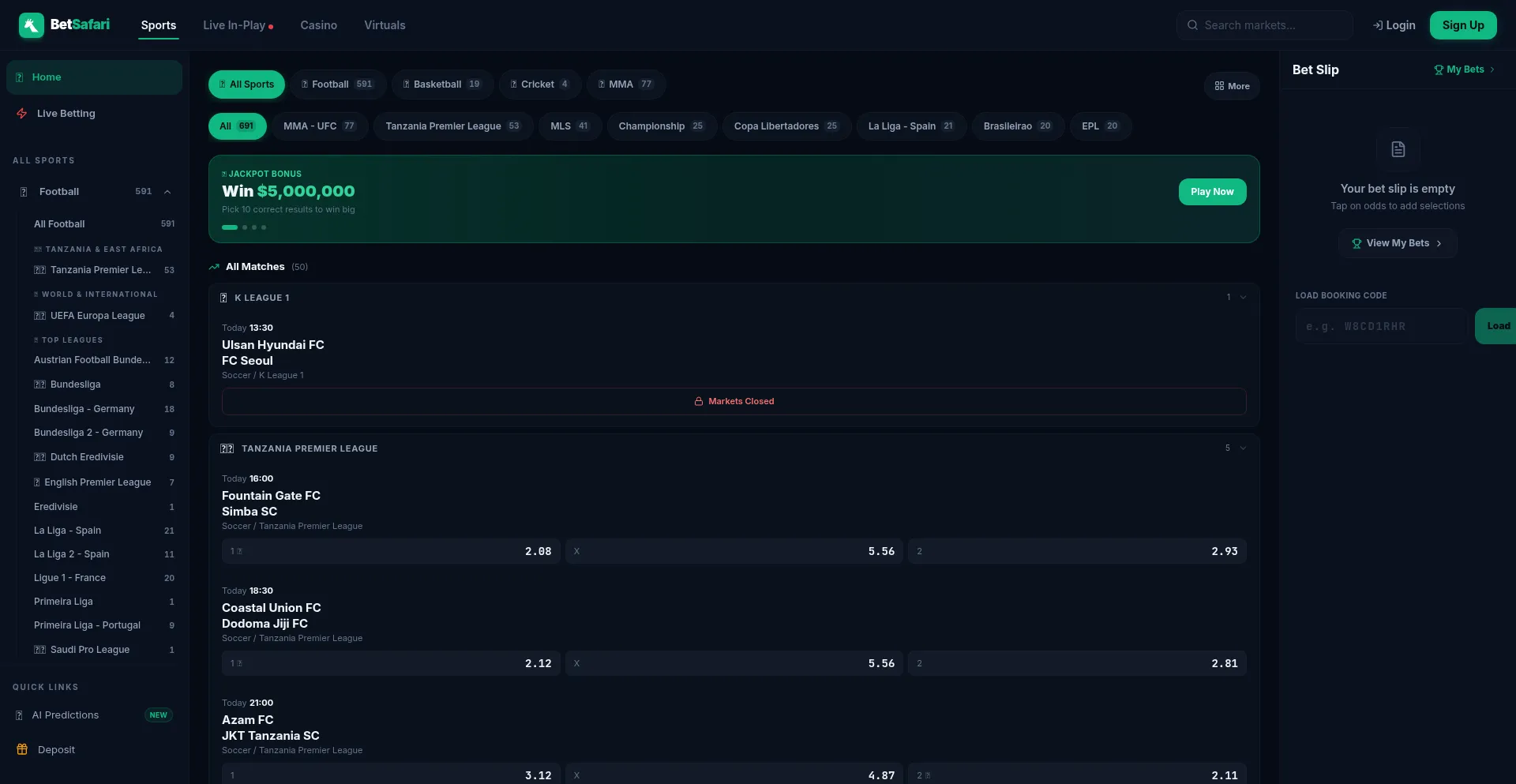Click the BetSafari logo icon
Image resolution: width=1516 pixels, height=784 pixels.
click(32, 25)
